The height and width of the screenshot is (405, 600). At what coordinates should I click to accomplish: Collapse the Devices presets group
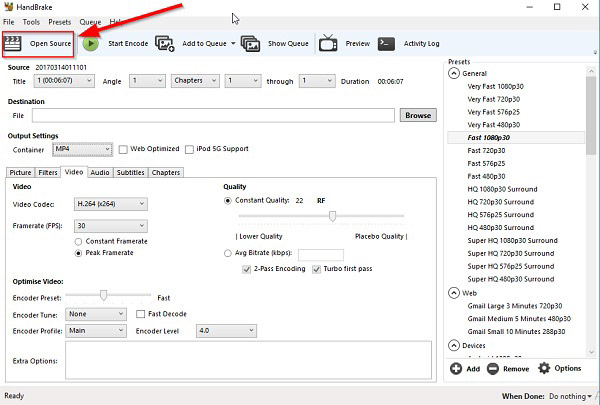(x=454, y=346)
